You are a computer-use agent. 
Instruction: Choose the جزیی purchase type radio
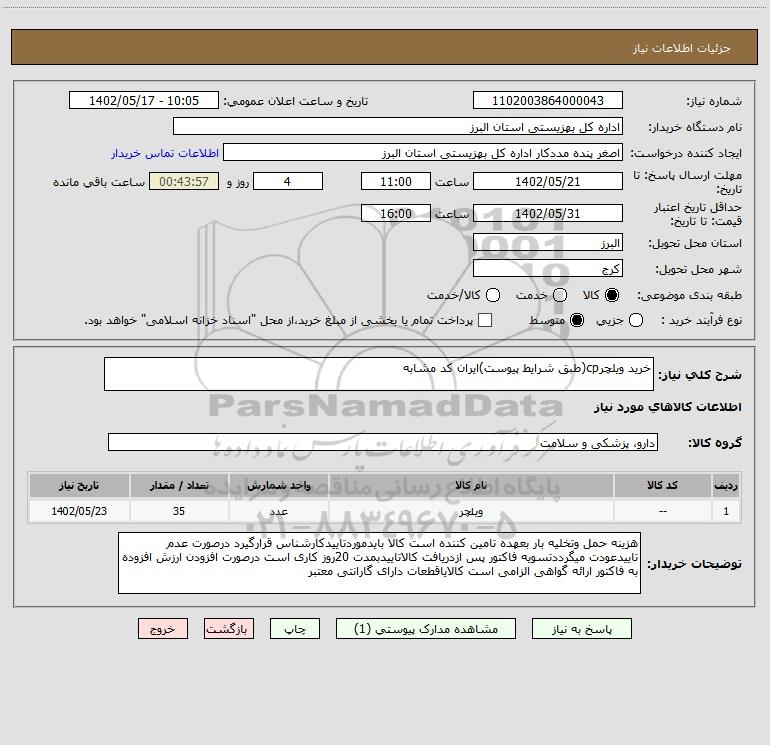[635, 320]
